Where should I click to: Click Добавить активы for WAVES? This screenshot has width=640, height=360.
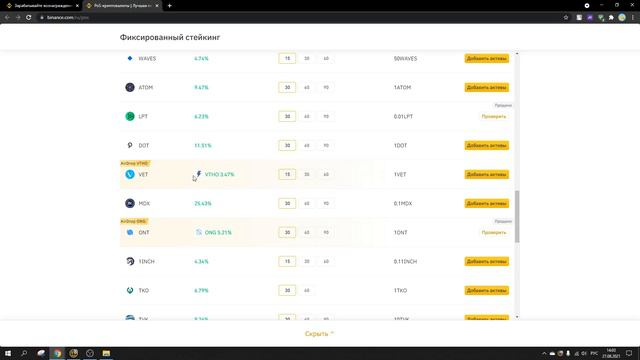tap(487, 58)
